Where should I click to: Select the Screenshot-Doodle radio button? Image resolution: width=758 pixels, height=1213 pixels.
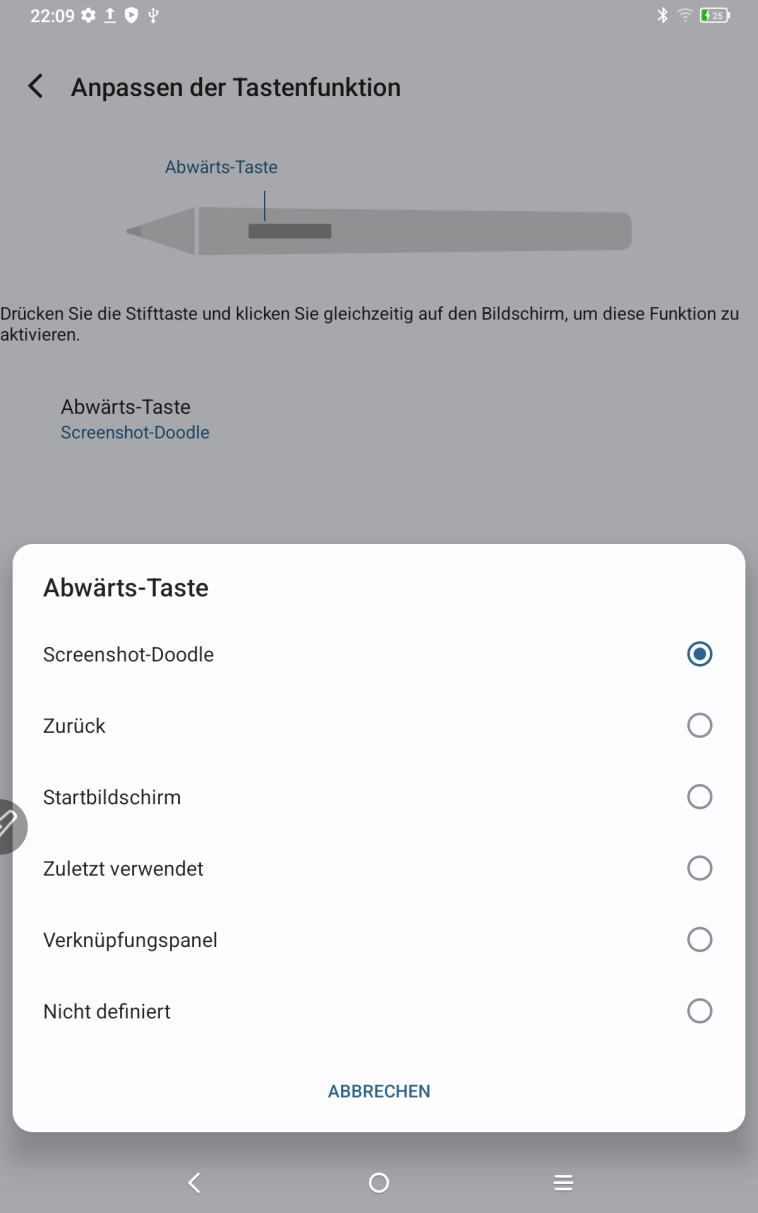click(700, 654)
